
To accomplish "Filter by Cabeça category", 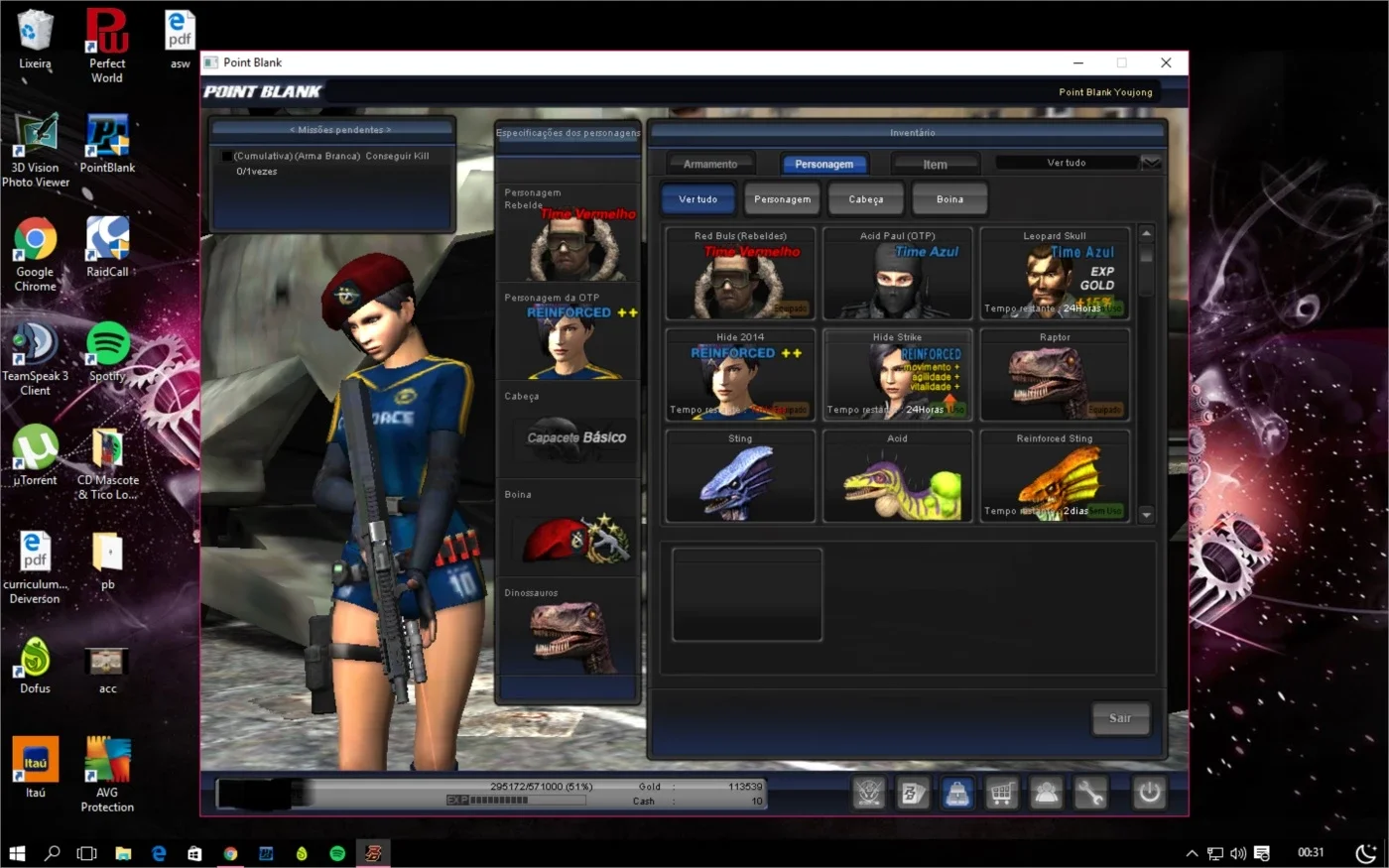I will point(866,199).
